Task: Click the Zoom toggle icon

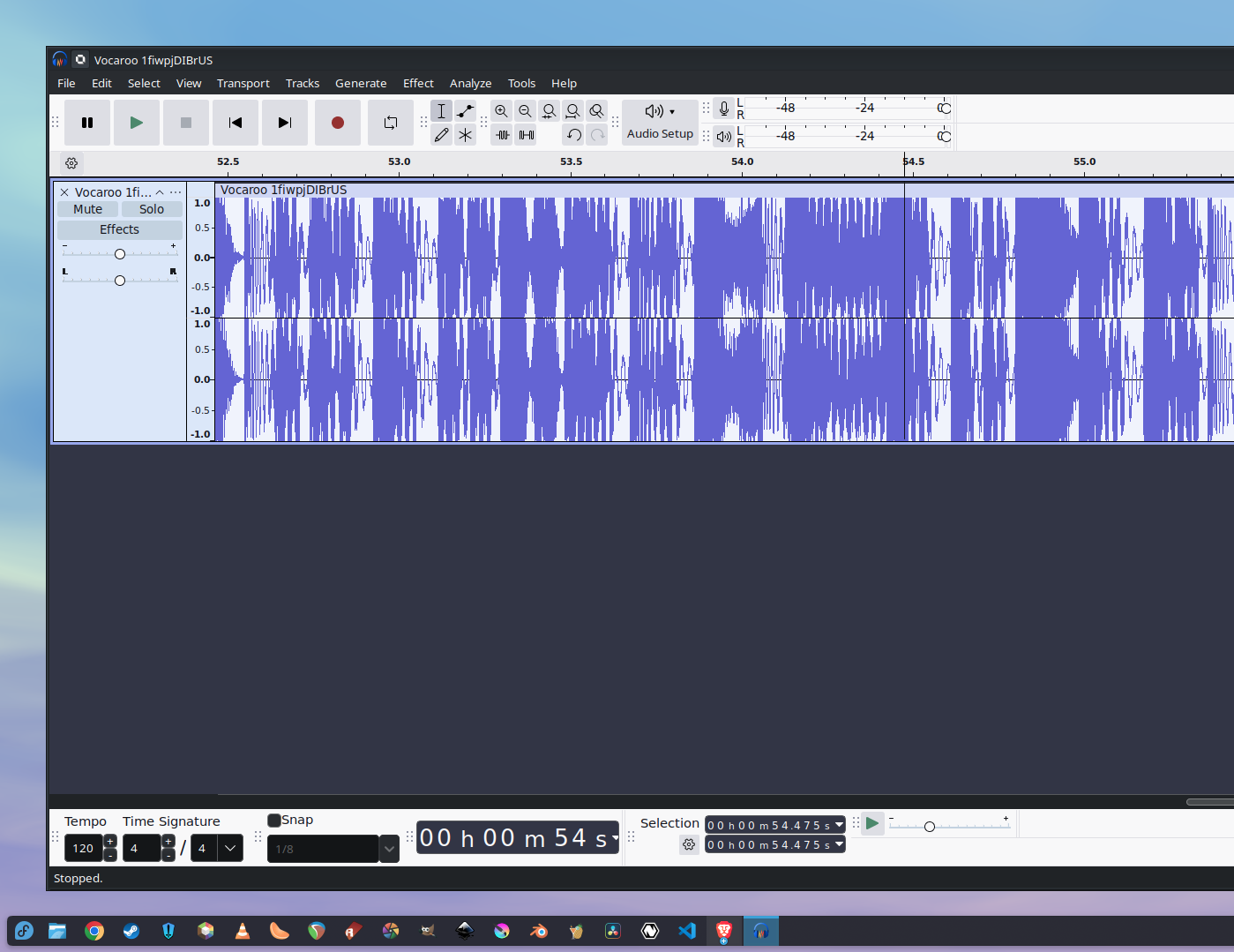Action: [x=597, y=111]
